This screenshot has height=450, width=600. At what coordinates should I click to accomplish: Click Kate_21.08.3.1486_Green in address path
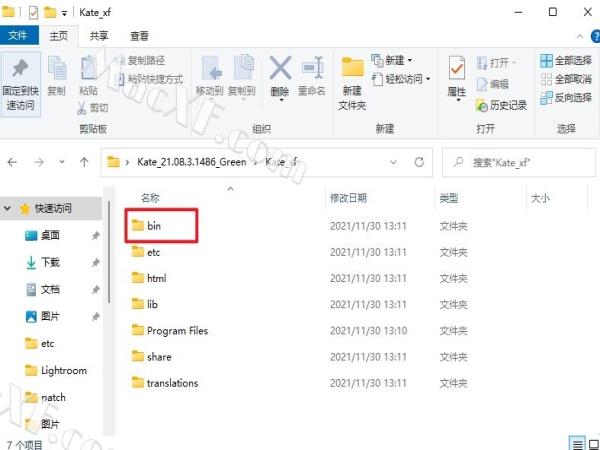192,162
